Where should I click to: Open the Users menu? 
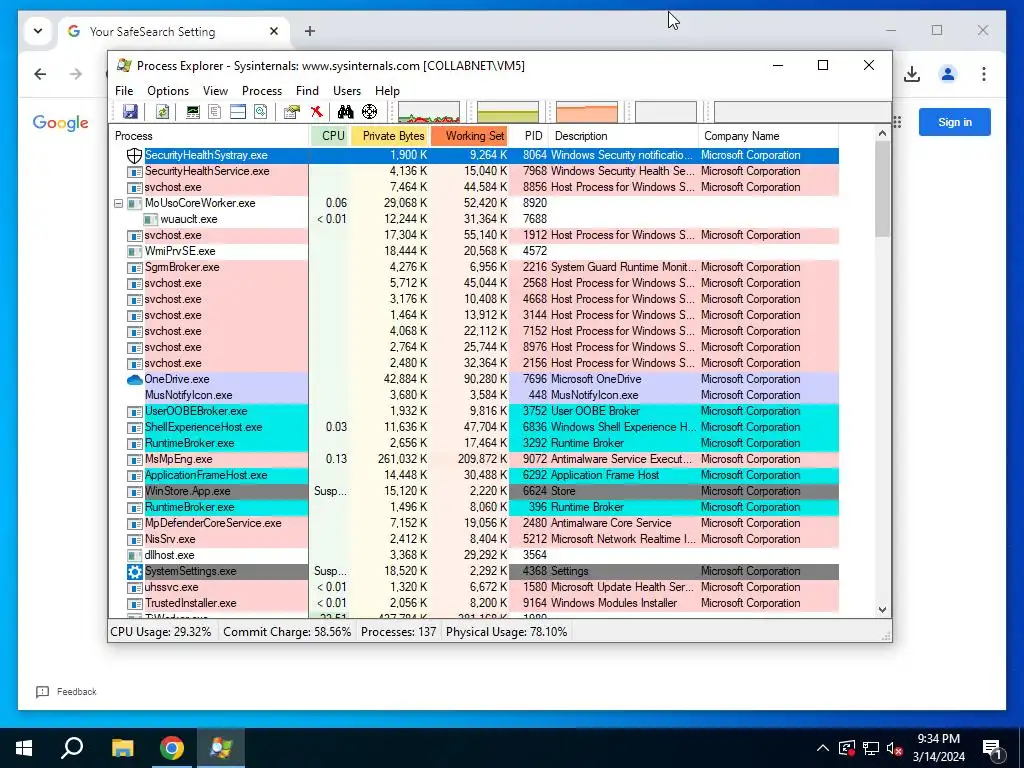(x=347, y=91)
